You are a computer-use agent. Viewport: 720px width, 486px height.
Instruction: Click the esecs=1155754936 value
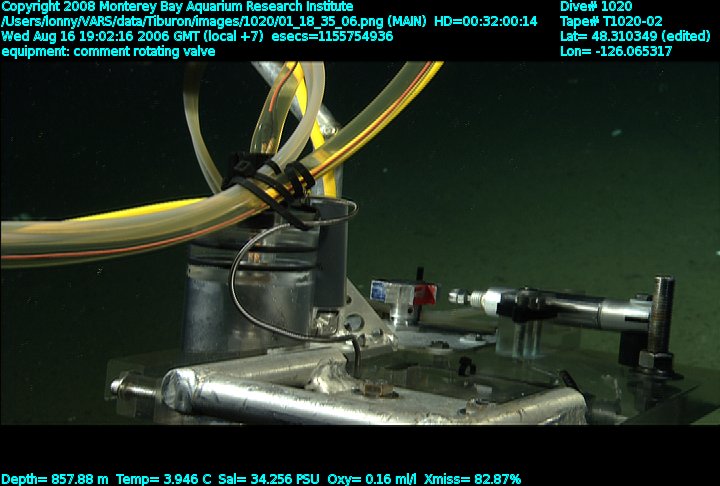point(332,37)
